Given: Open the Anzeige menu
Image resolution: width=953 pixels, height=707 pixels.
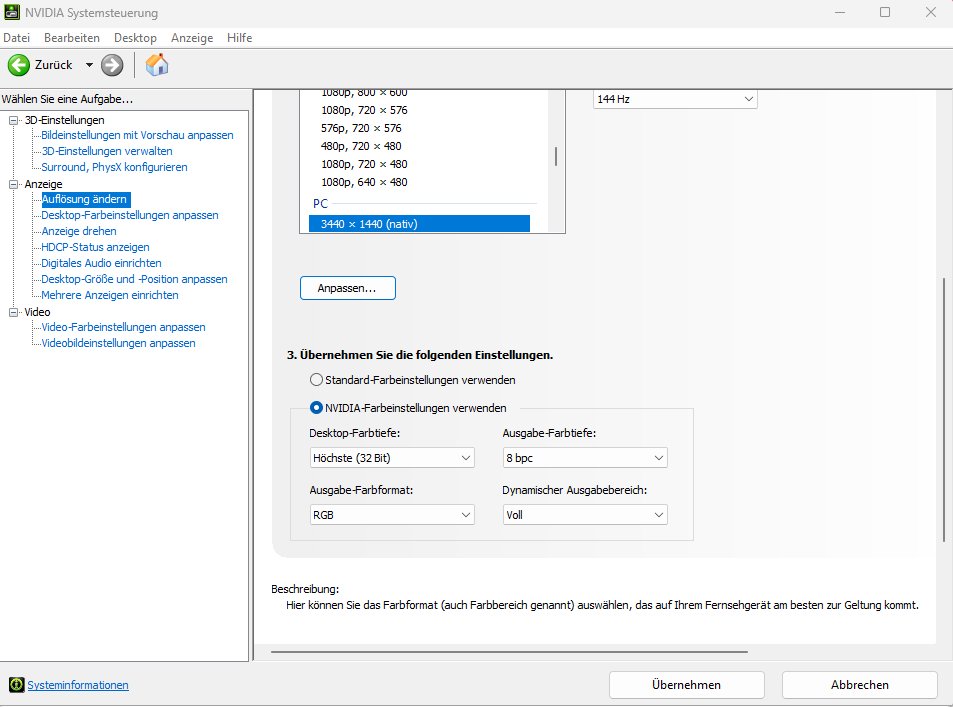Looking at the screenshot, I should coord(192,38).
